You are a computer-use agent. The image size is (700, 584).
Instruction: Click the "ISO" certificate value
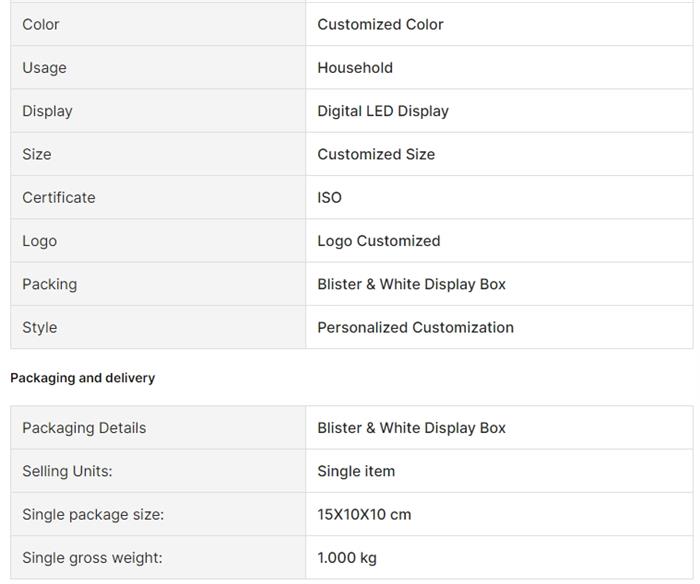[329, 197]
